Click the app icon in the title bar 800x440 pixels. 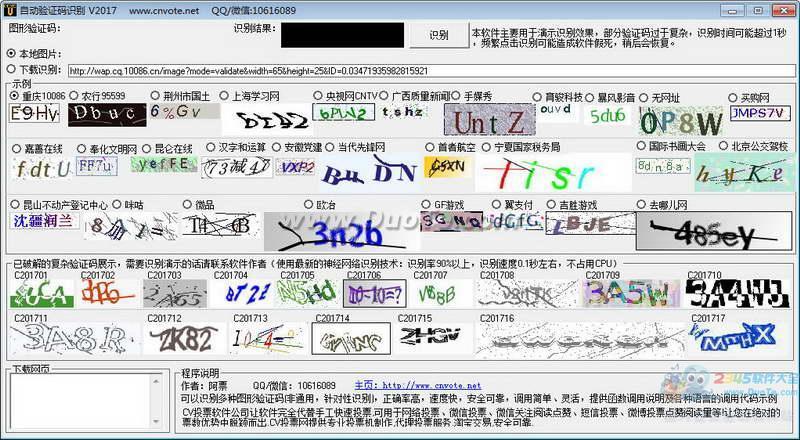coord(10,10)
